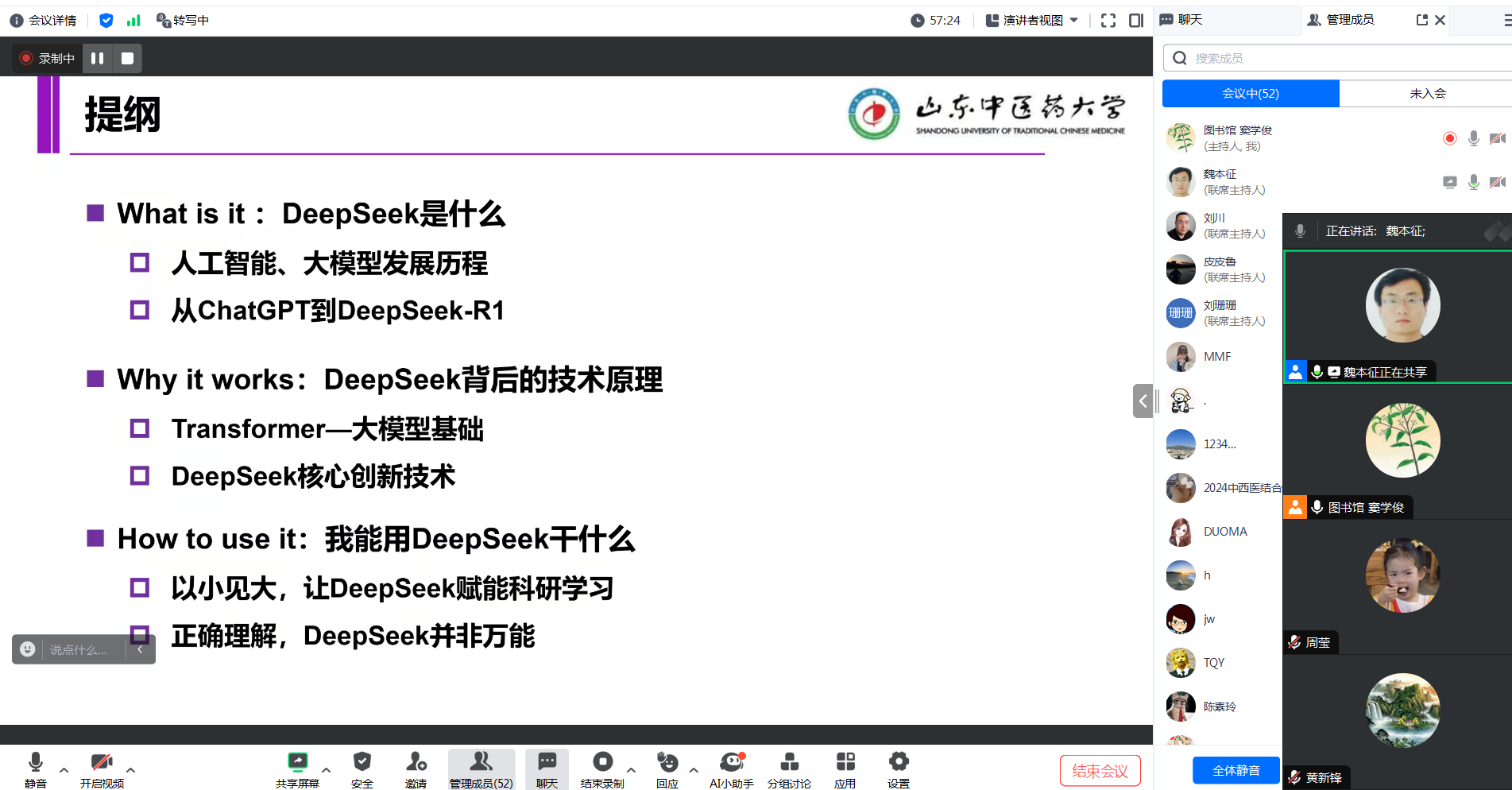The width and height of the screenshot is (1512, 790).
Task: Pause the meeting recording
Action: [x=98, y=58]
